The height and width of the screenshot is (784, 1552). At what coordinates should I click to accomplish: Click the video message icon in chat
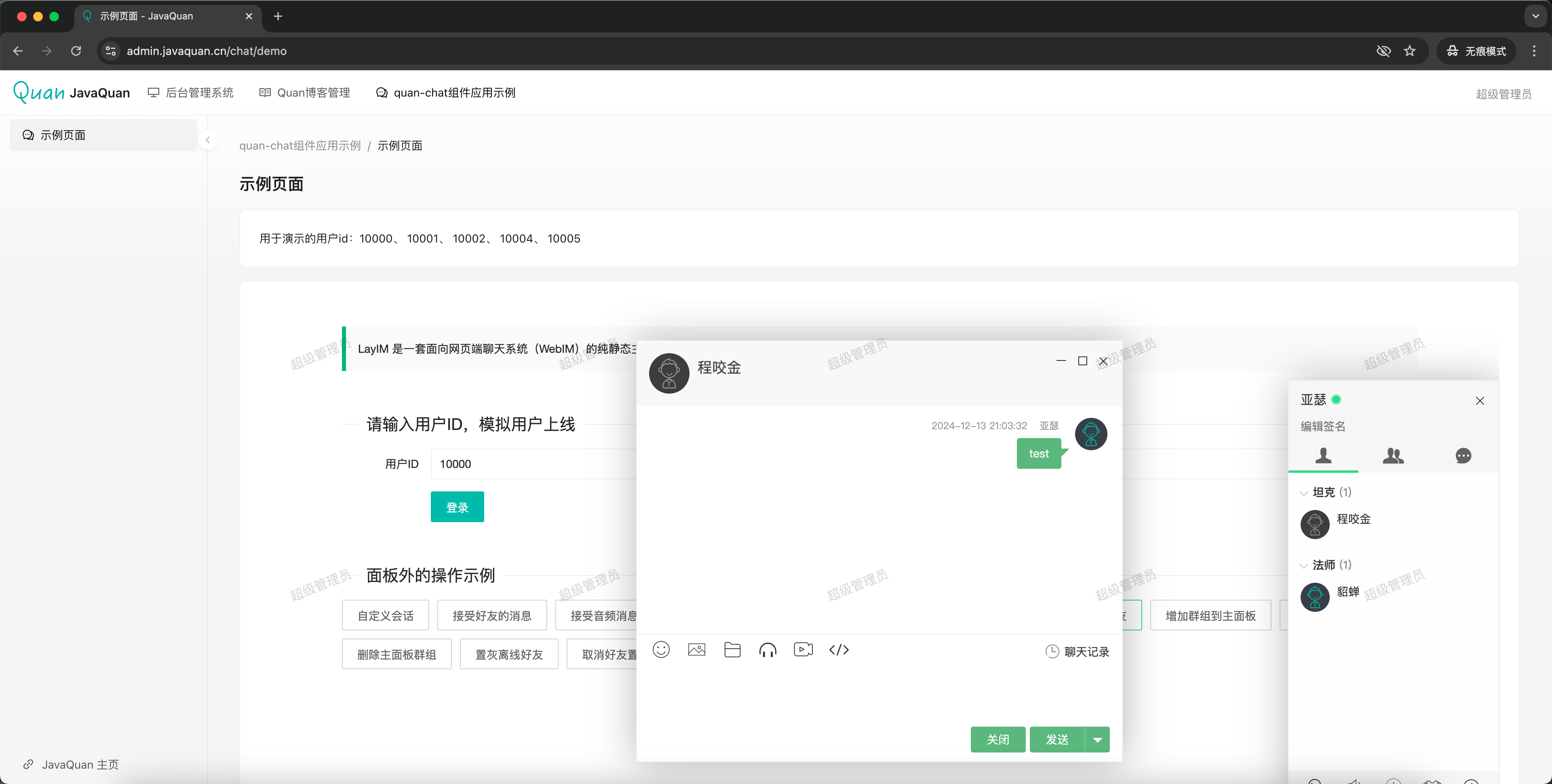[x=803, y=649]
